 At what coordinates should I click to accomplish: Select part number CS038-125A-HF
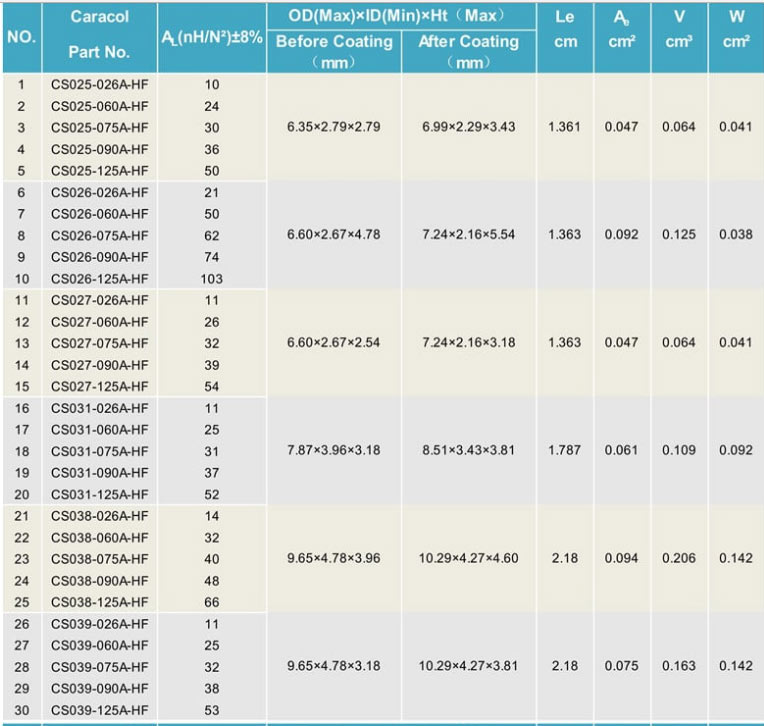[99, 602]
